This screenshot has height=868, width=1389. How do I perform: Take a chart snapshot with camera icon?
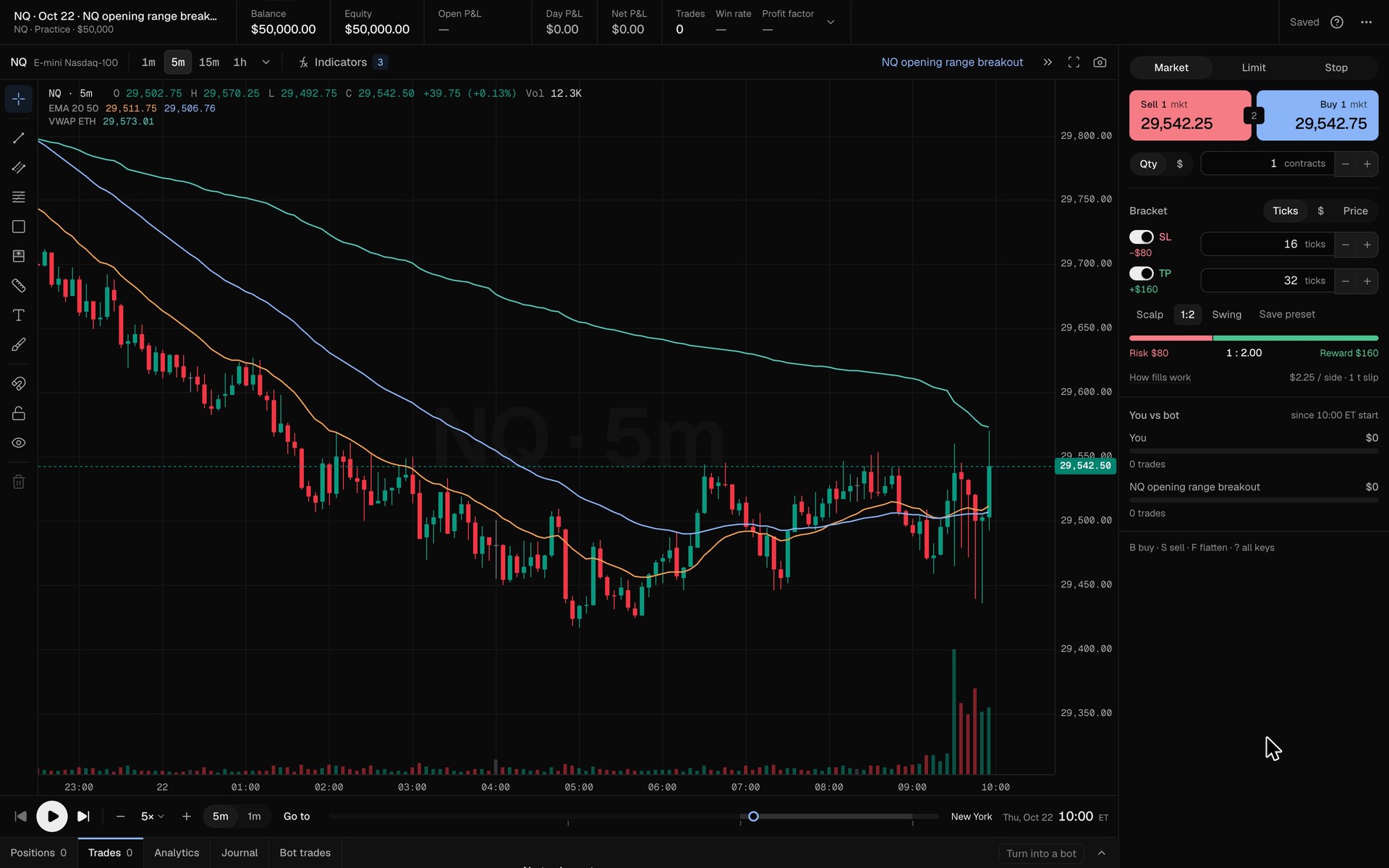tap(1100, 62)
